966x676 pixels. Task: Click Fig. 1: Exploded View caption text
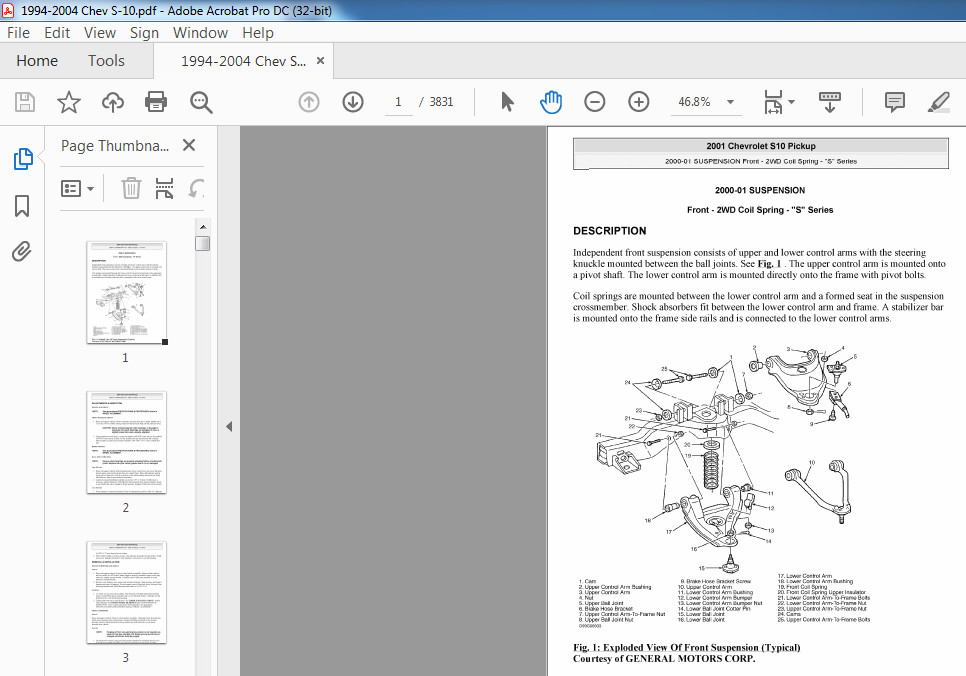click(686, 647)
